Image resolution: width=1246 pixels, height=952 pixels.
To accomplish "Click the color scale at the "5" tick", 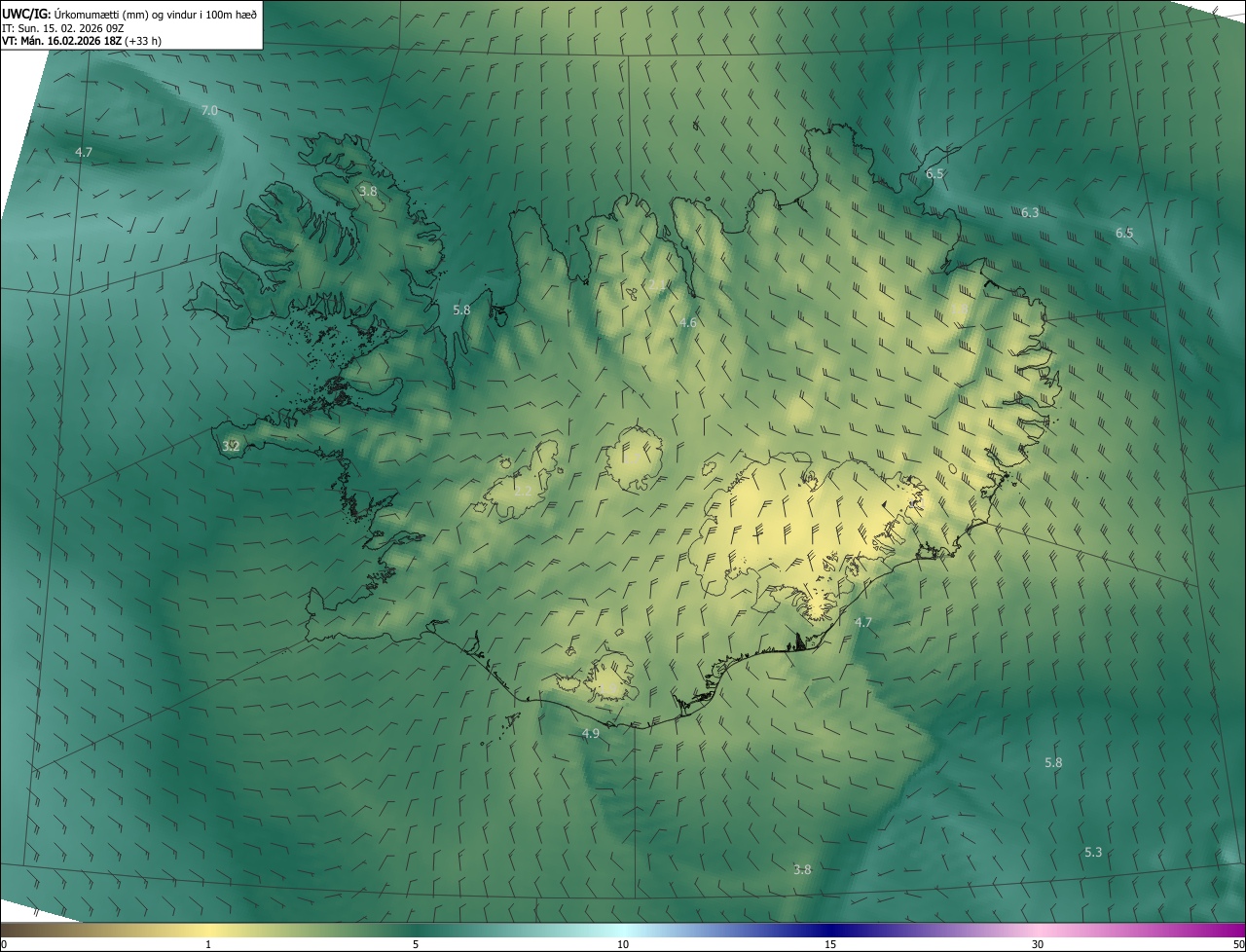I will coord(416,944).
